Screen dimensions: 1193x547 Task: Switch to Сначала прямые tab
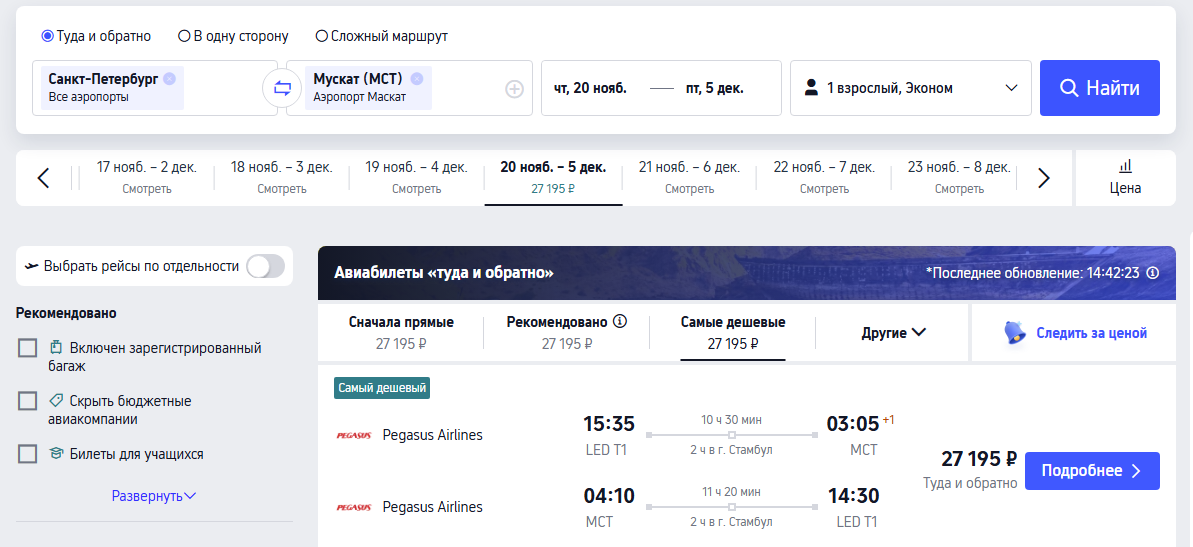pyautogui.click(x=401, y=332)
